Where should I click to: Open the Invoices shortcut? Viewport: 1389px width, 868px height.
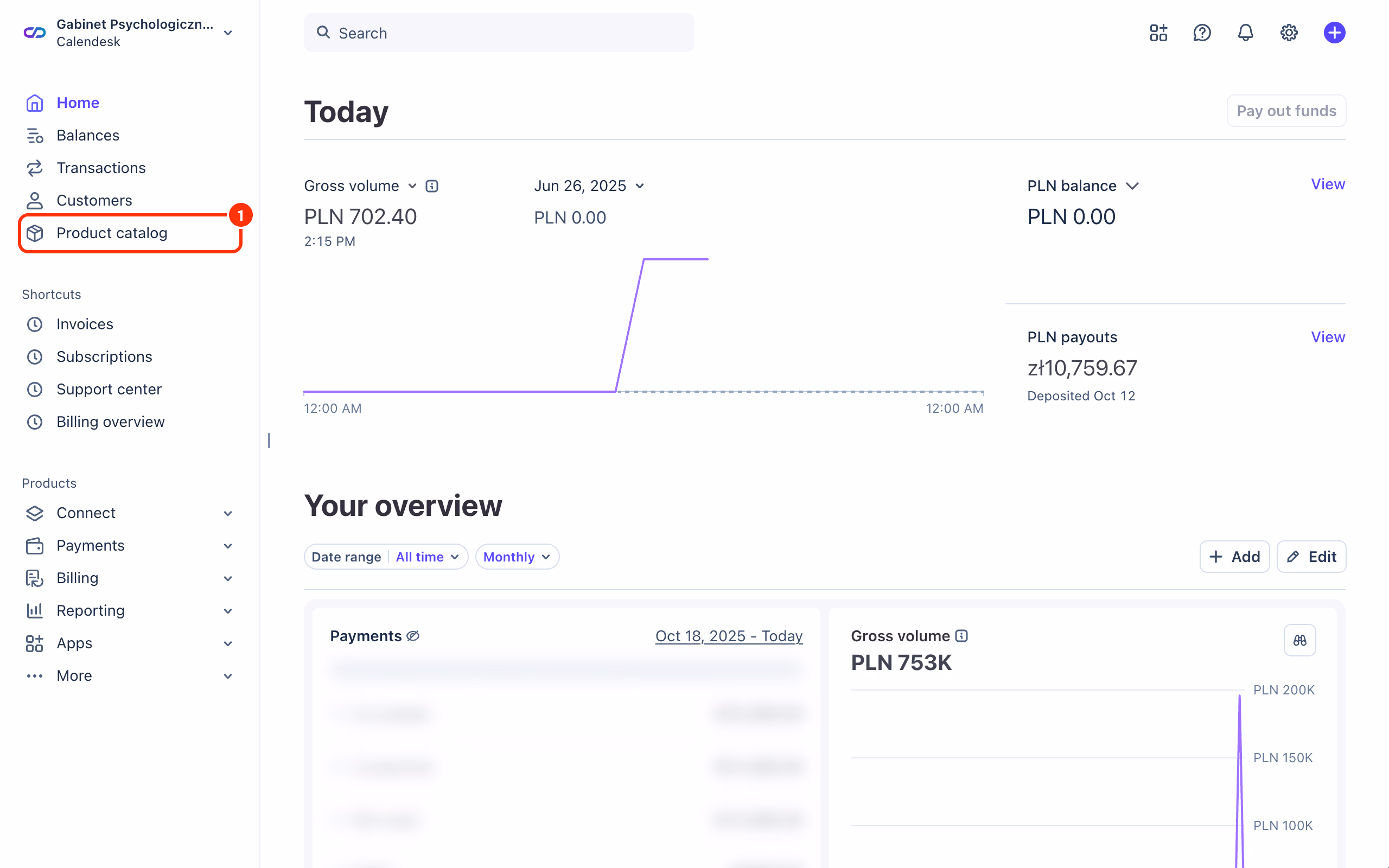(85, 324)
